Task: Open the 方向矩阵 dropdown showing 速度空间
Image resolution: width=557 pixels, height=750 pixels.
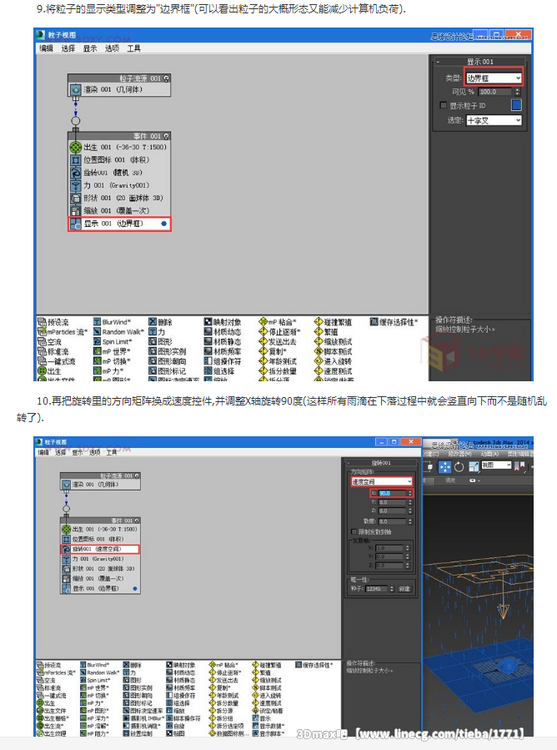Action: pyautogui.click(x=382, y=482)
